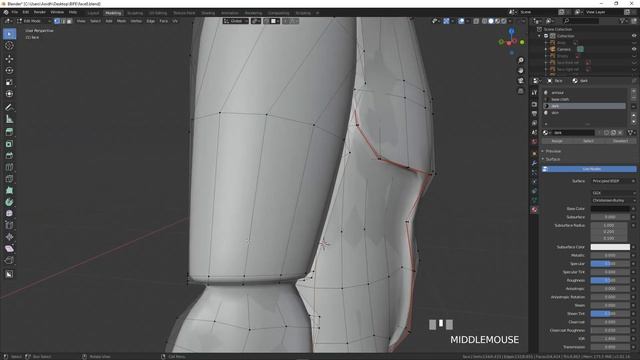Expand the Preview panel
This screenshot has width=640, height=360.
(553, 151)
